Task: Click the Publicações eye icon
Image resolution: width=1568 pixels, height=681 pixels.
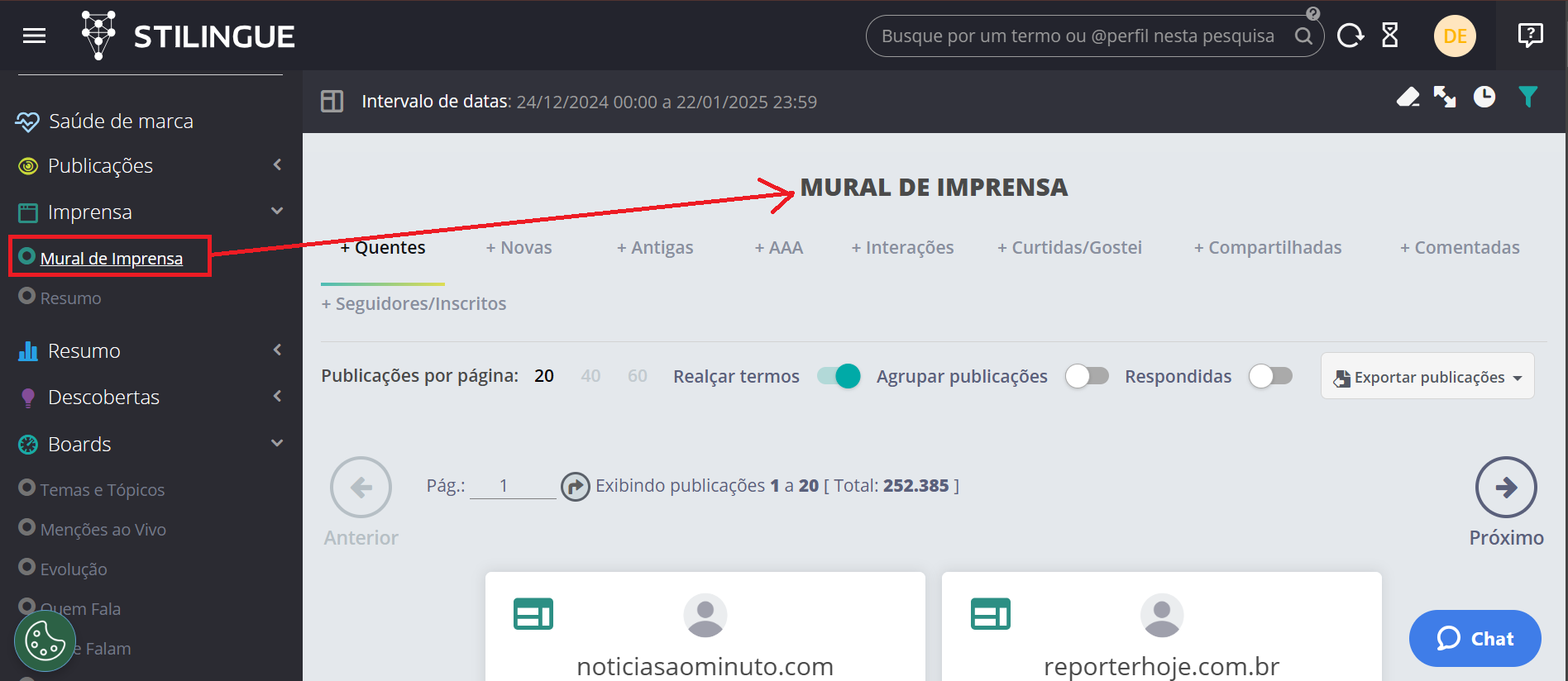Action: pyautogui.click(x=28, y=166)
